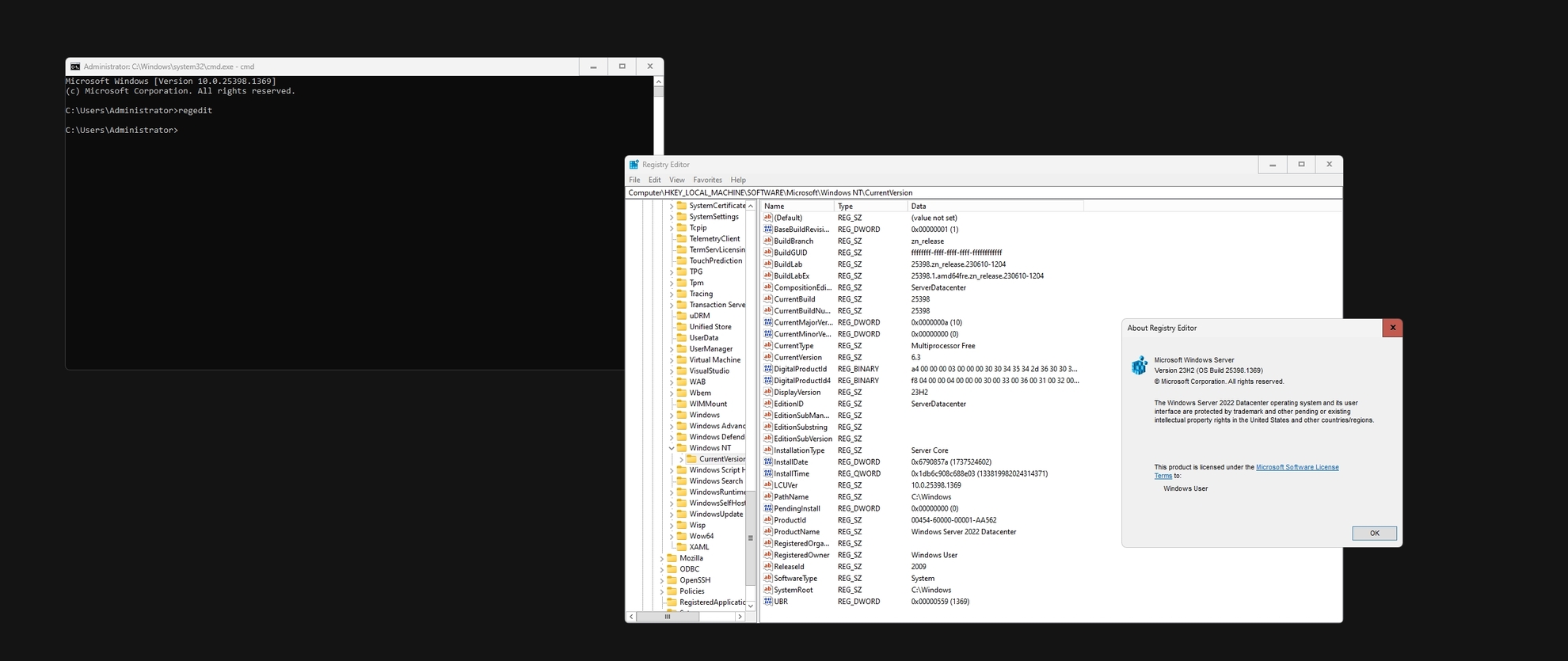Click the cmd icon in Command Prompt title bar

coord(75,66)
